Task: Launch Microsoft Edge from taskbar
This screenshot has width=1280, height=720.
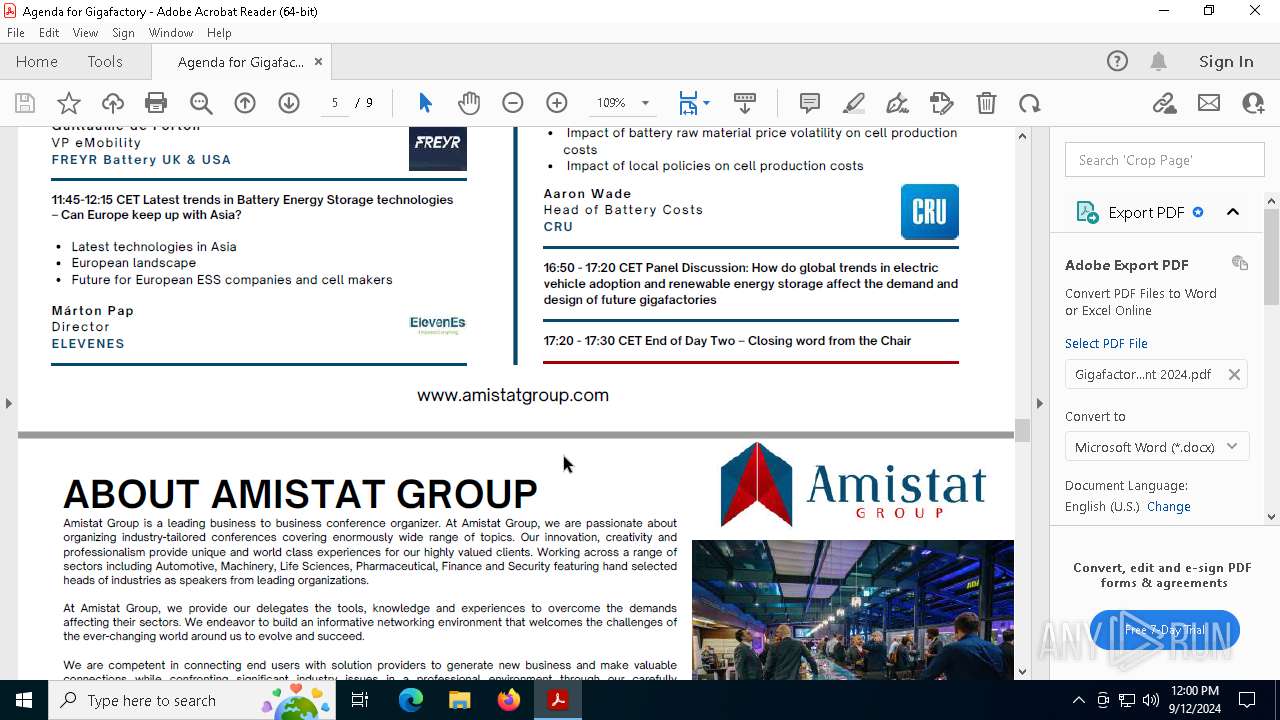Action: coord(411,700)
